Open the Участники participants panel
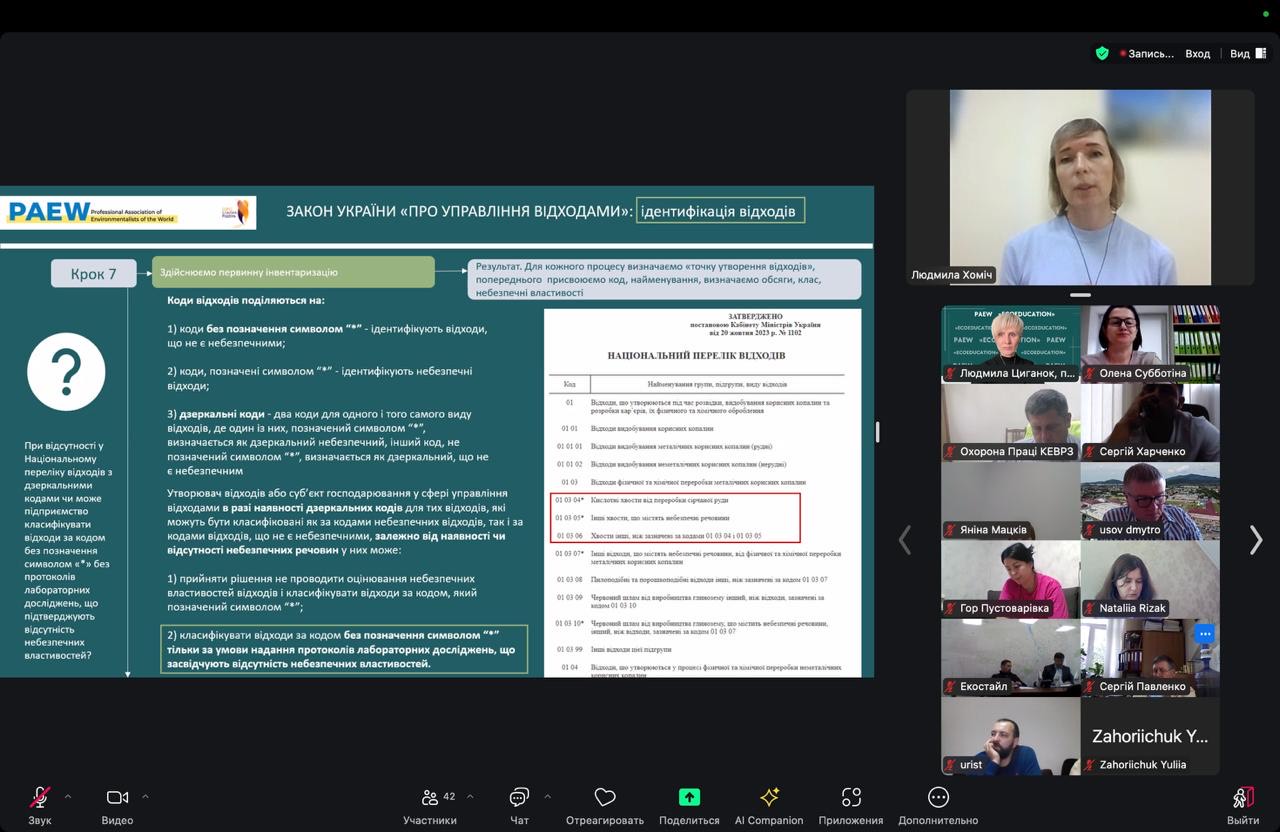The width and height of the screenshot is (1280, 832). click(x=431, y=798)
